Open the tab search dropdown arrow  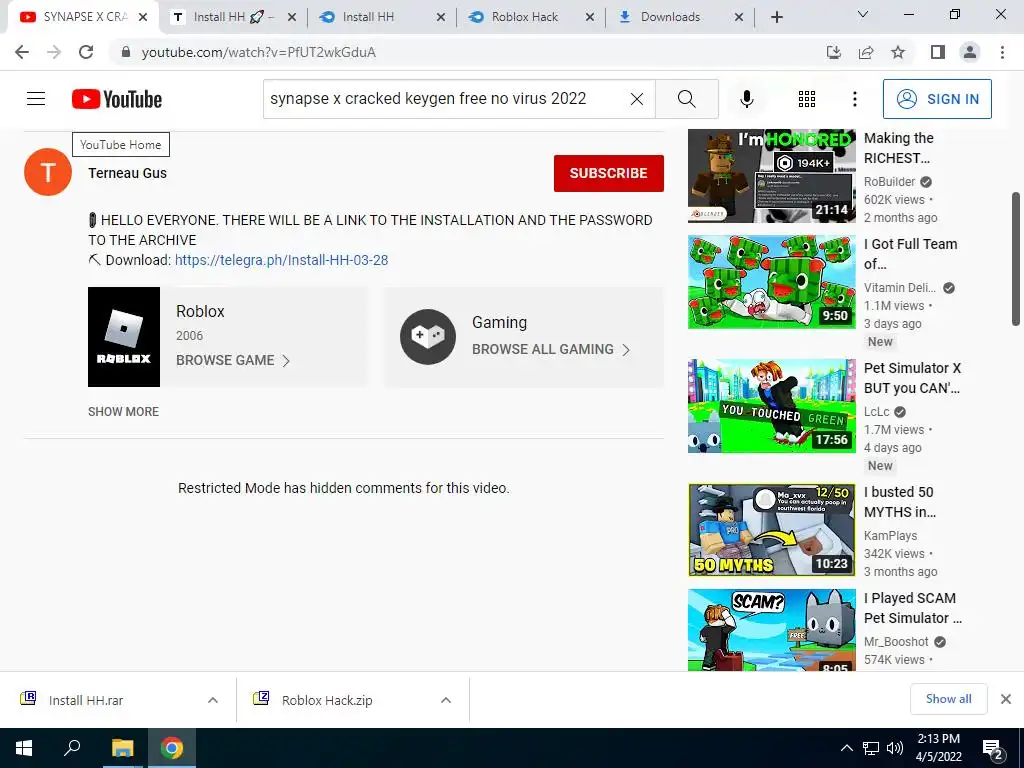(863, 14)
